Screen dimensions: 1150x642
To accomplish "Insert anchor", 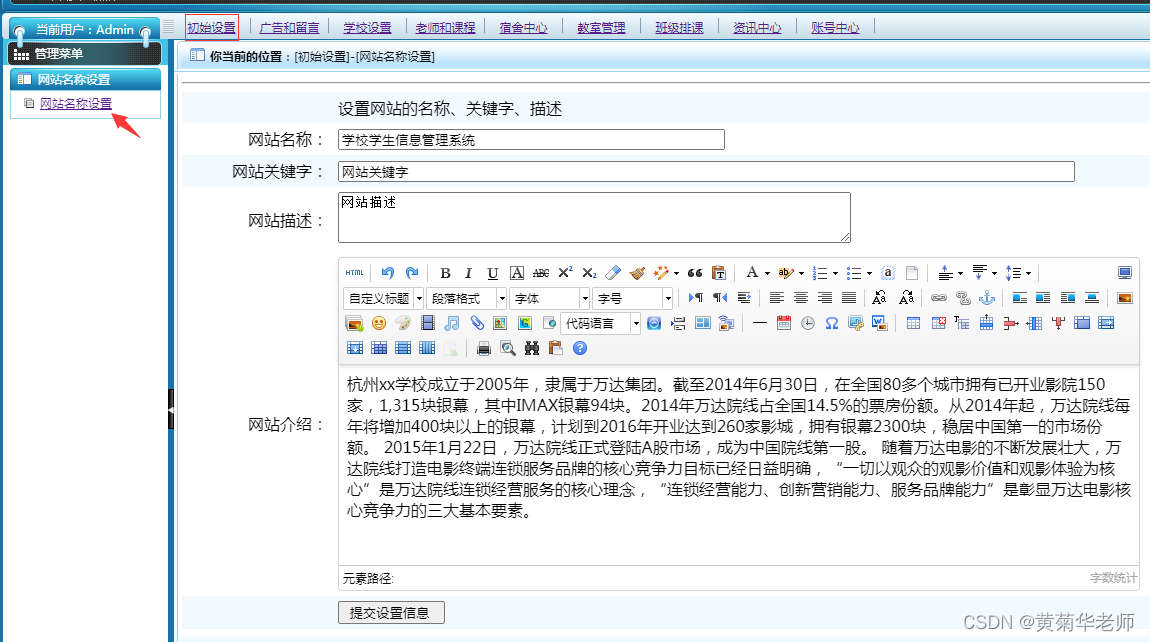I will coord(987,298).
